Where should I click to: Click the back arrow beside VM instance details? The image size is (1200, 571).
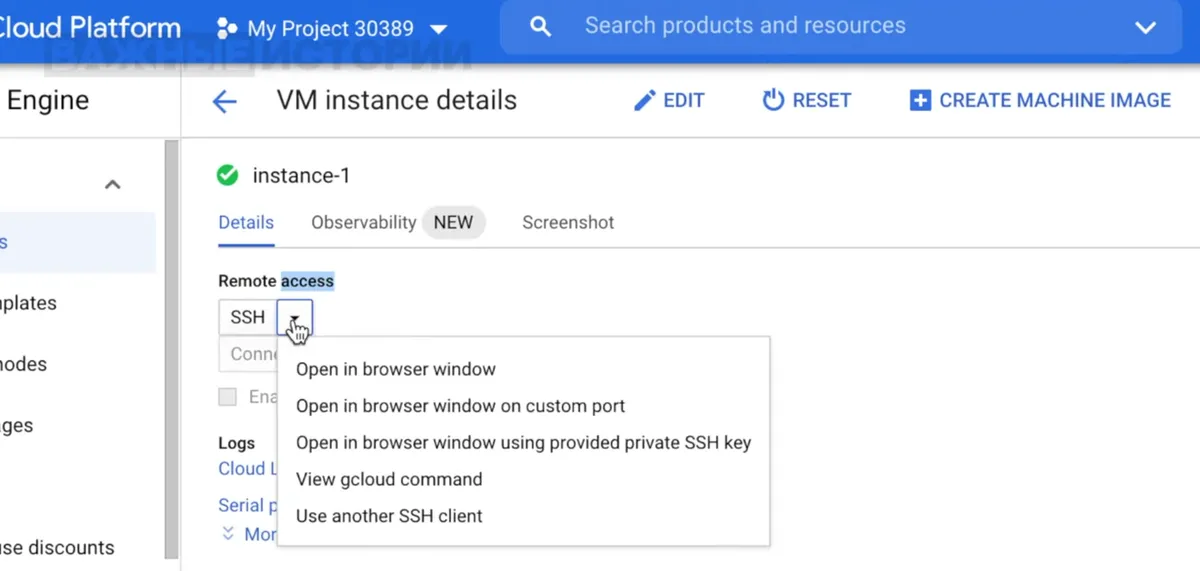click(x=225, y=101)
